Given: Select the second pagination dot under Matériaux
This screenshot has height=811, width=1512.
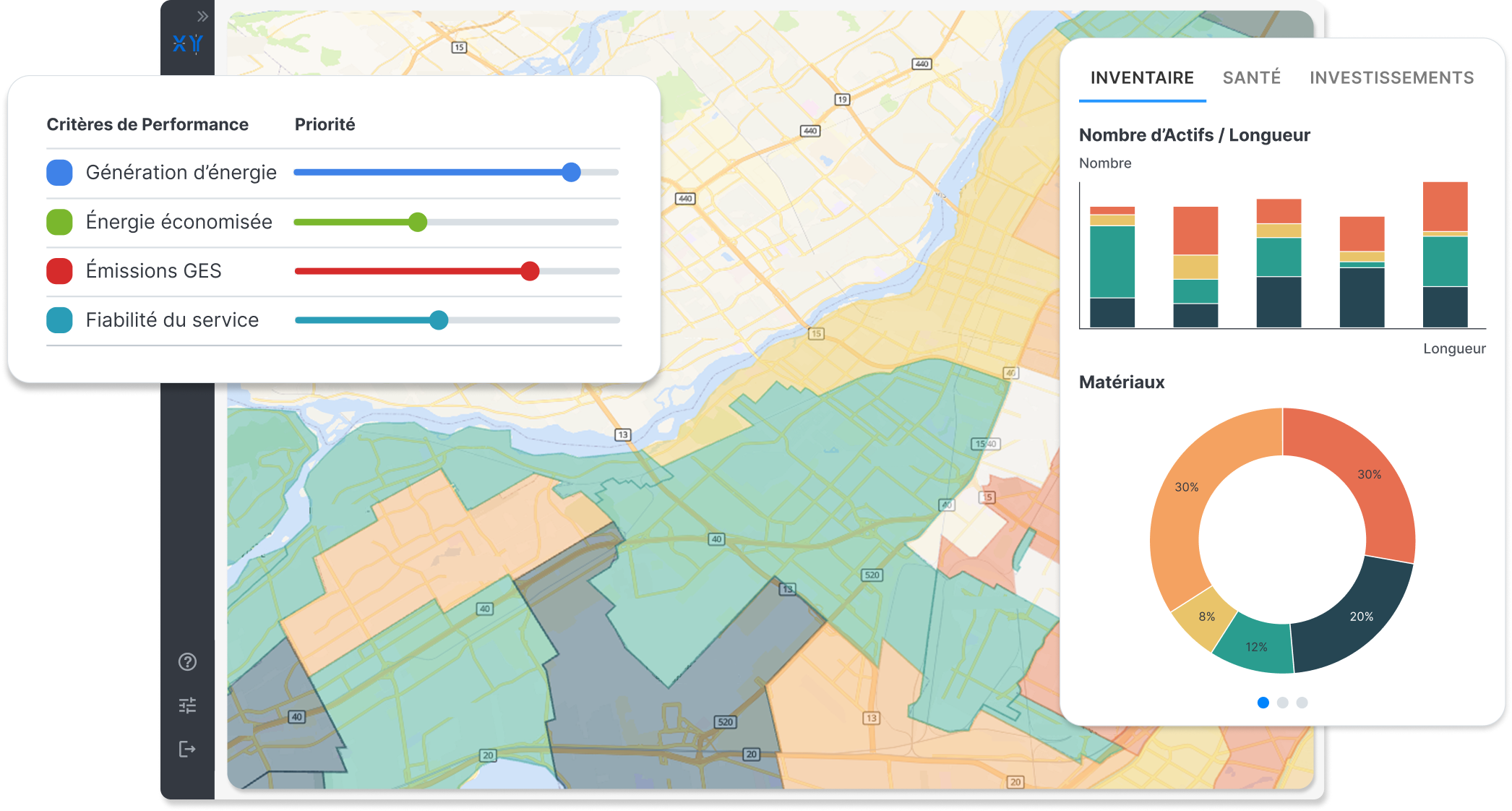Looking at the screenshot, I should tap(1283, 703).
